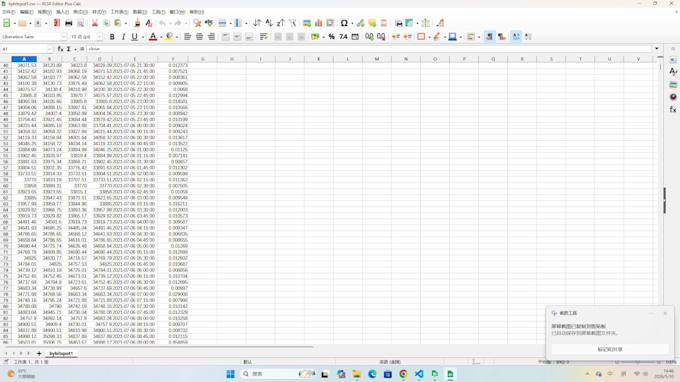The image size is (680, 382).
Task: Sort descending Z to A
Action: tap(281, 23)
